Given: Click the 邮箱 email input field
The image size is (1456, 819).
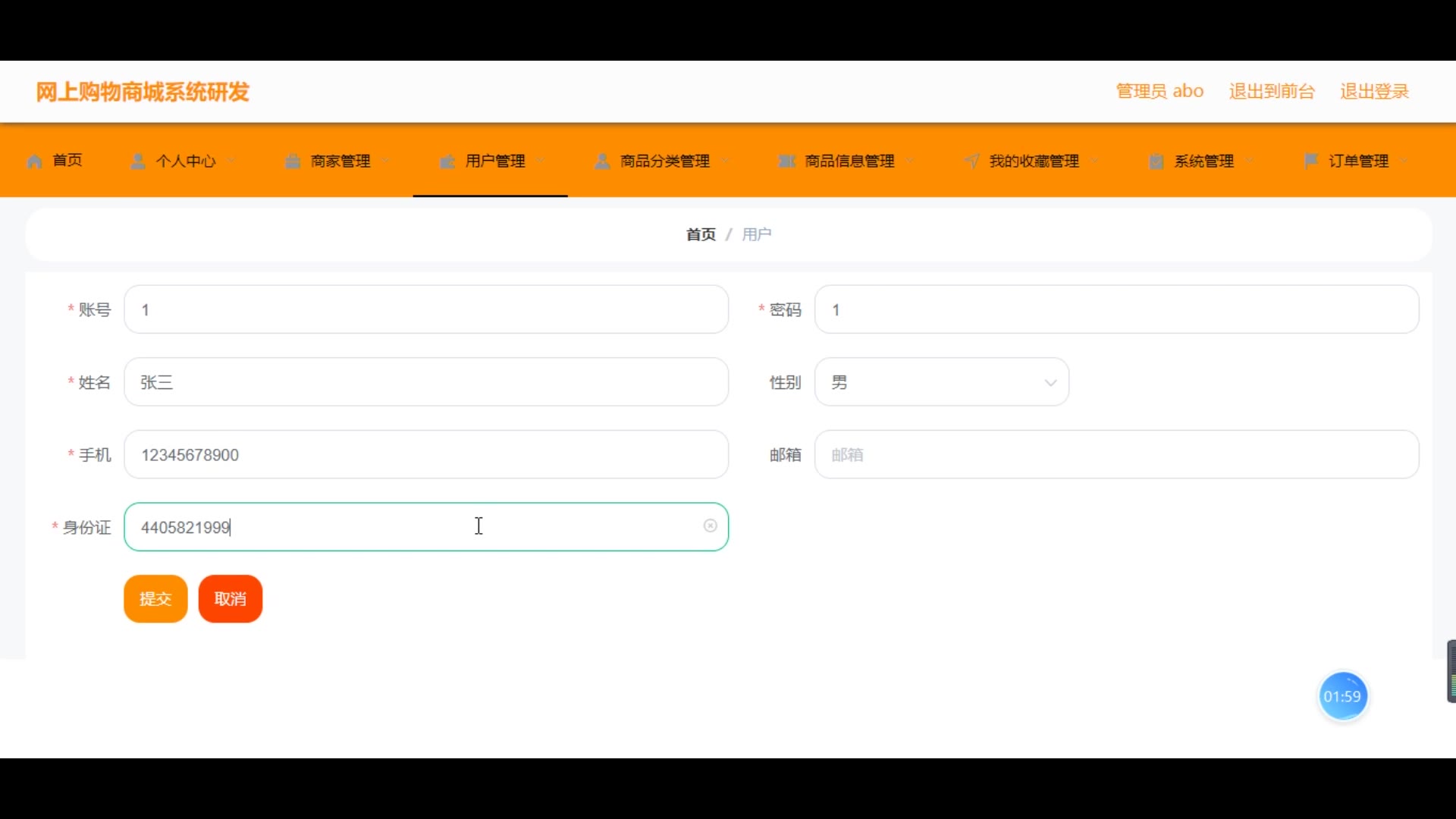Looking at the screenshot, I should [1116, 454].
